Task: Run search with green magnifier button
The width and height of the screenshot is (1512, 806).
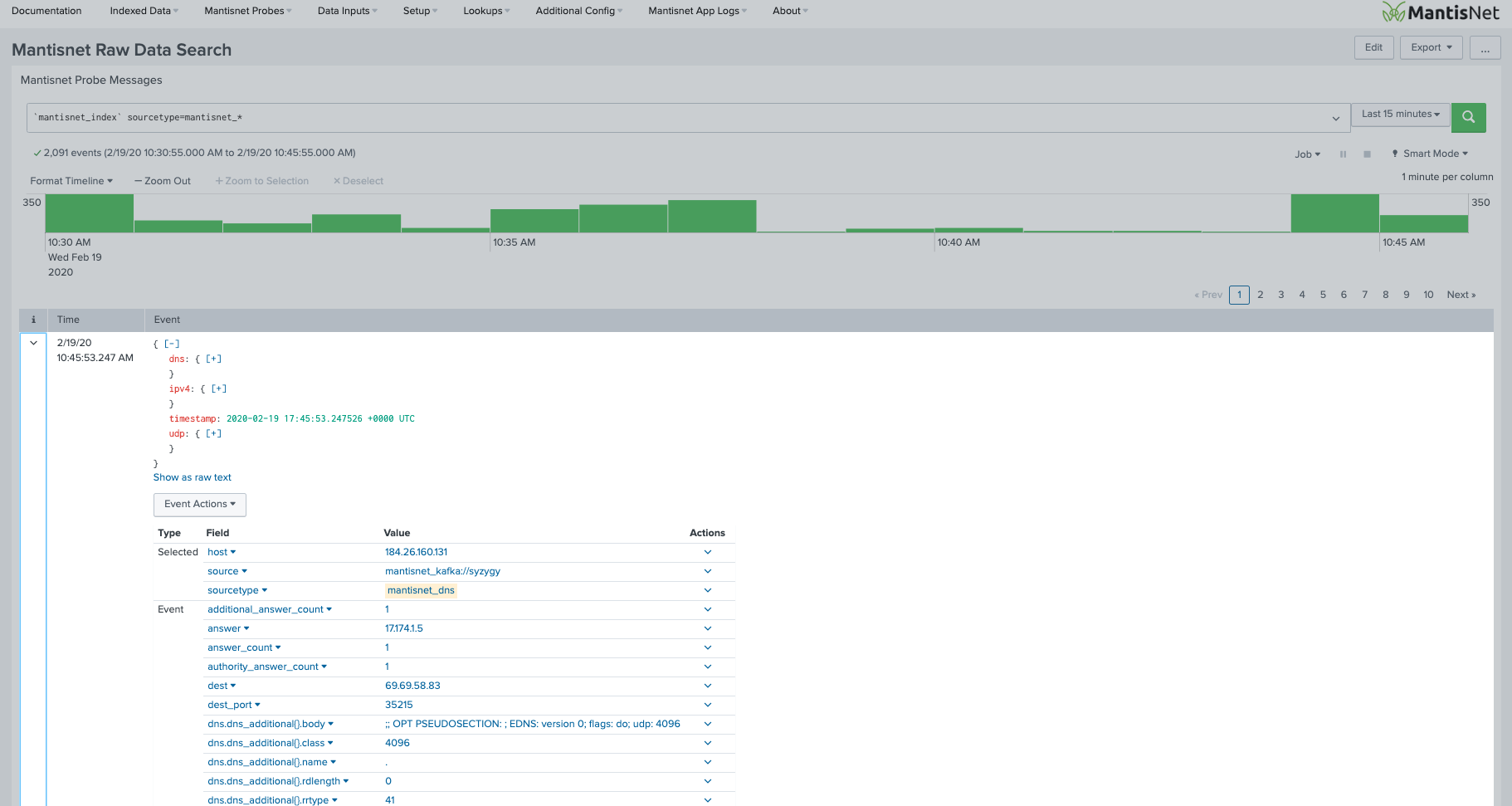Action: 1468,117
